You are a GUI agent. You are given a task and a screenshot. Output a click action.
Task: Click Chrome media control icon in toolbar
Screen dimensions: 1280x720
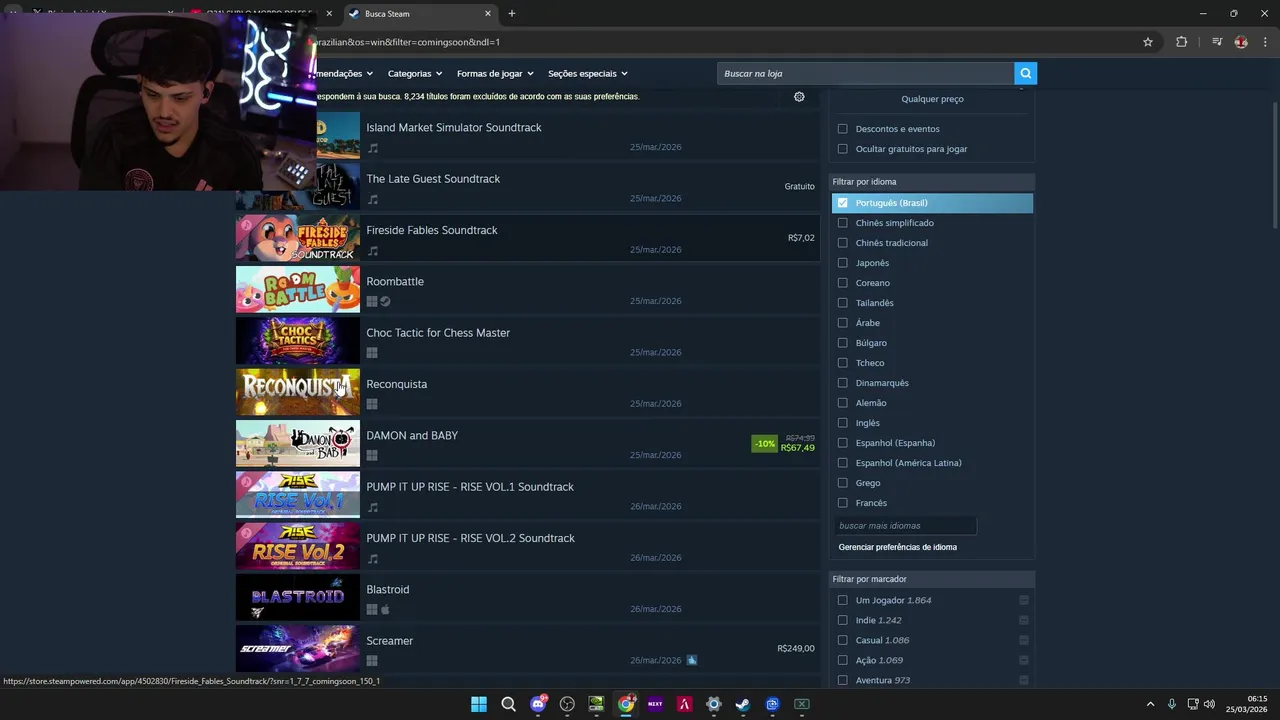click(x=1216, y=42)
